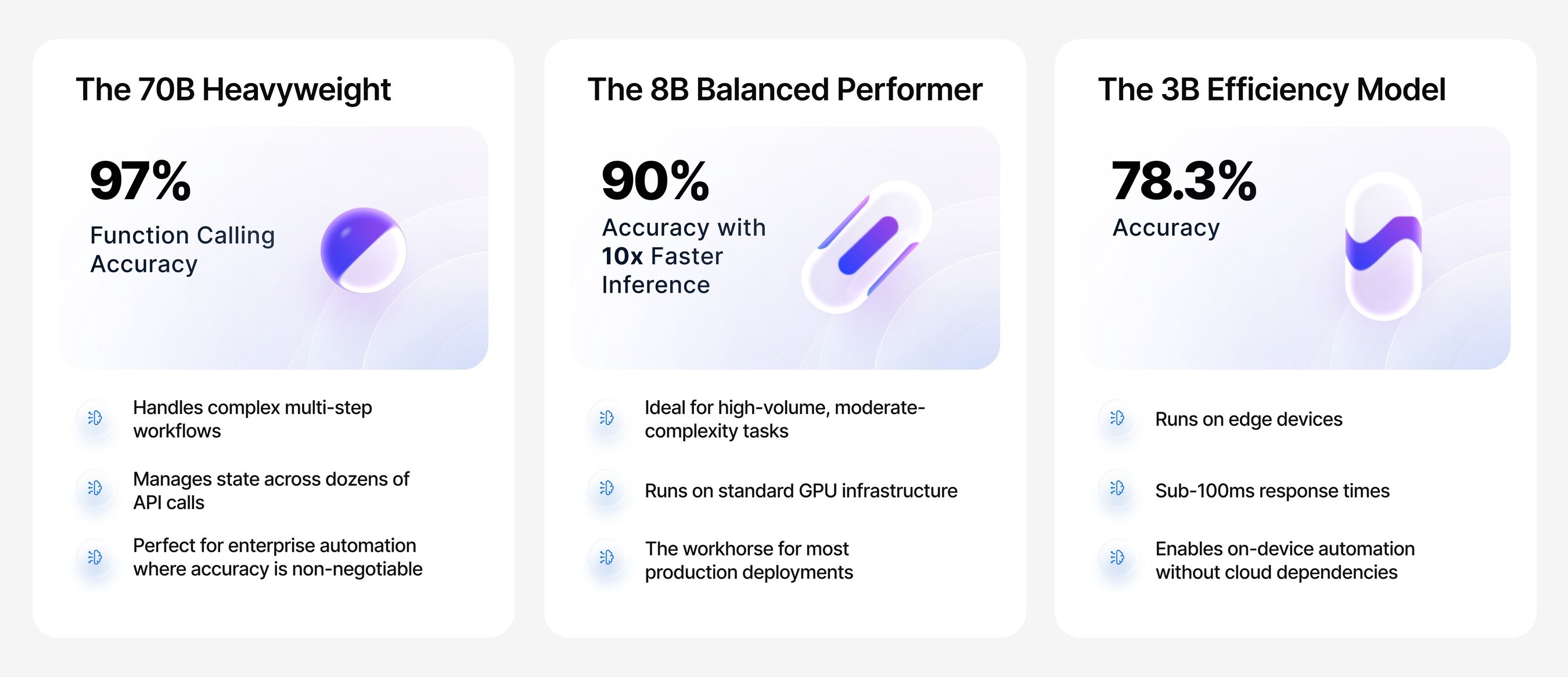Viewport: 1568px width, 677px height.
Task: Click the icon next to 'Manages state across dozens'
Action: coord(96,488)
